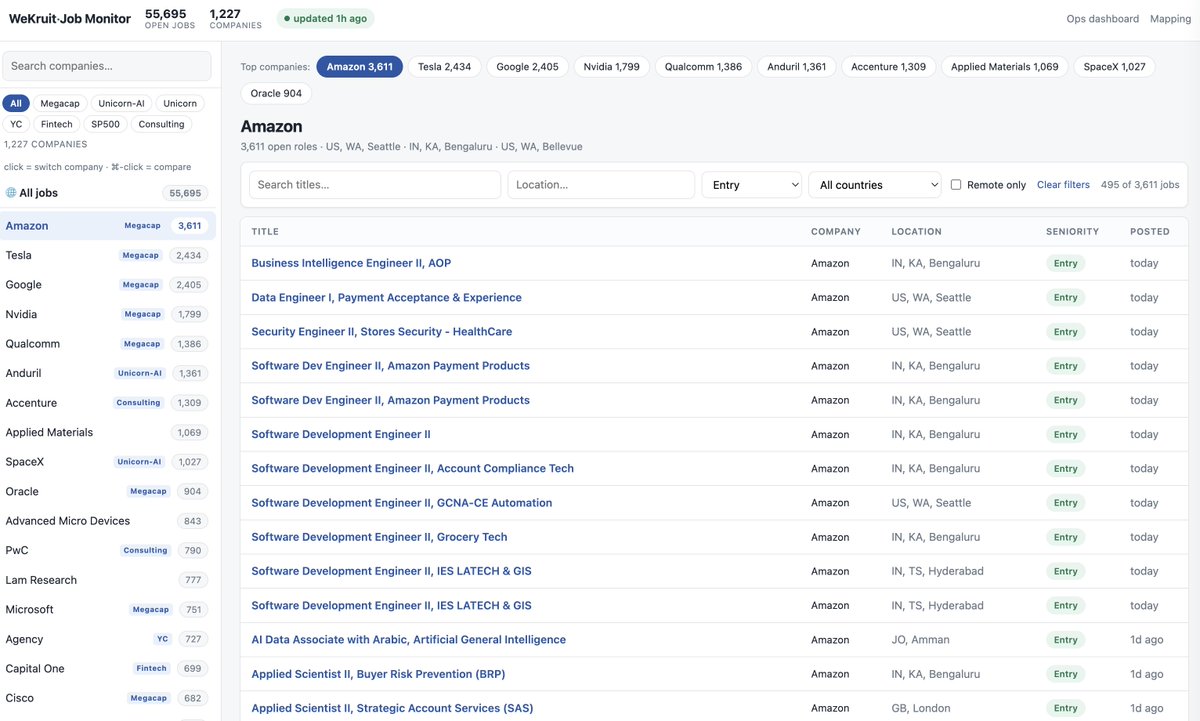This screenshot has height=721, width=1200.
Task: Select Nvidia in the company sidebar
Action: 107,314
